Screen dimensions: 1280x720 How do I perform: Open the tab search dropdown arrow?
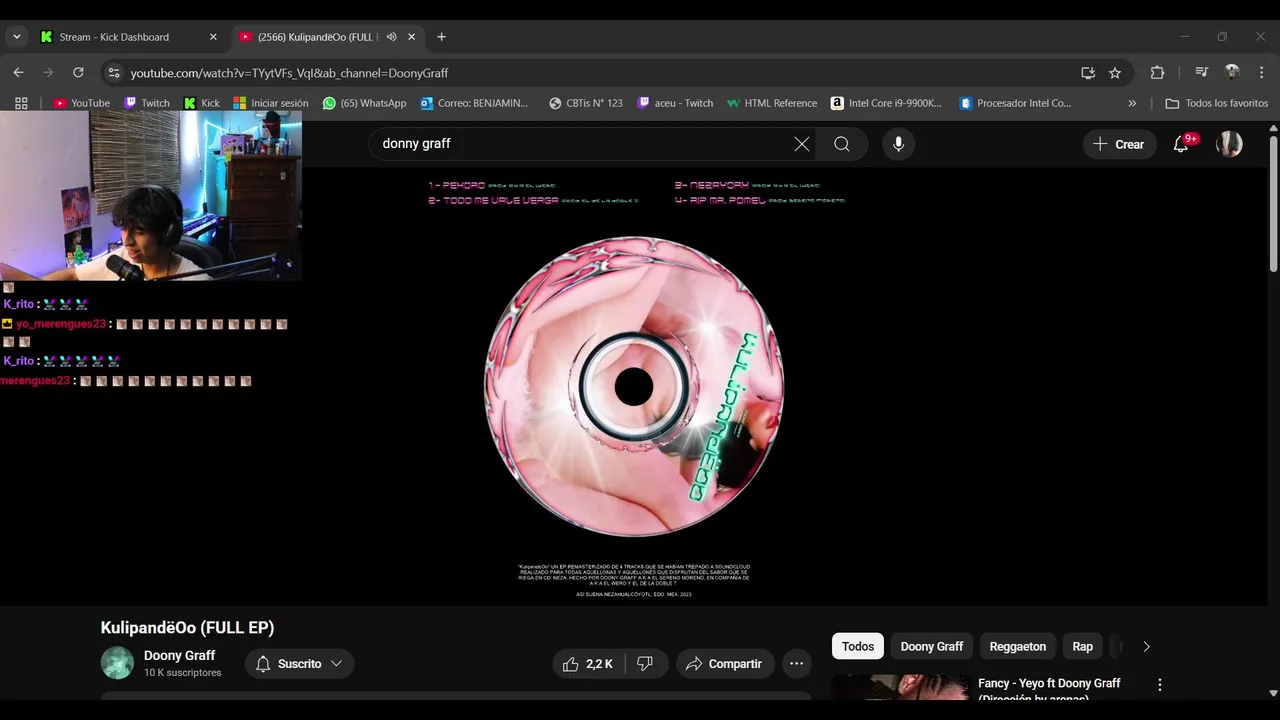[x=16, y=37]
